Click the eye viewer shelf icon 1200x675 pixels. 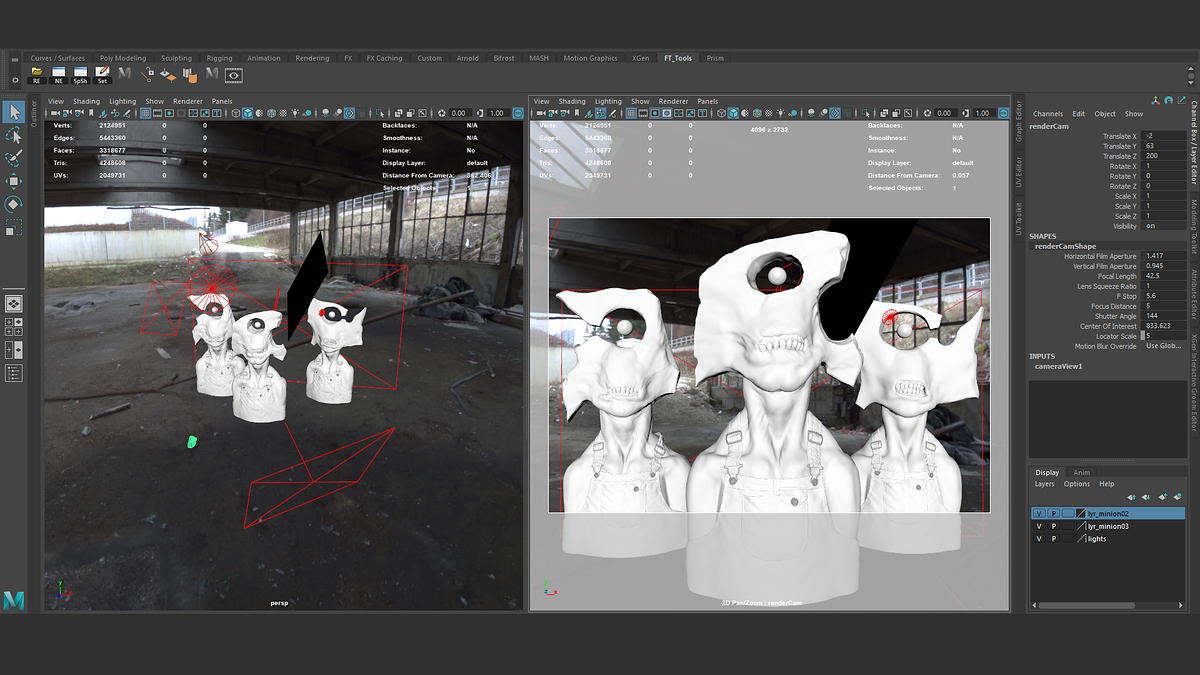tap(233, 74)
